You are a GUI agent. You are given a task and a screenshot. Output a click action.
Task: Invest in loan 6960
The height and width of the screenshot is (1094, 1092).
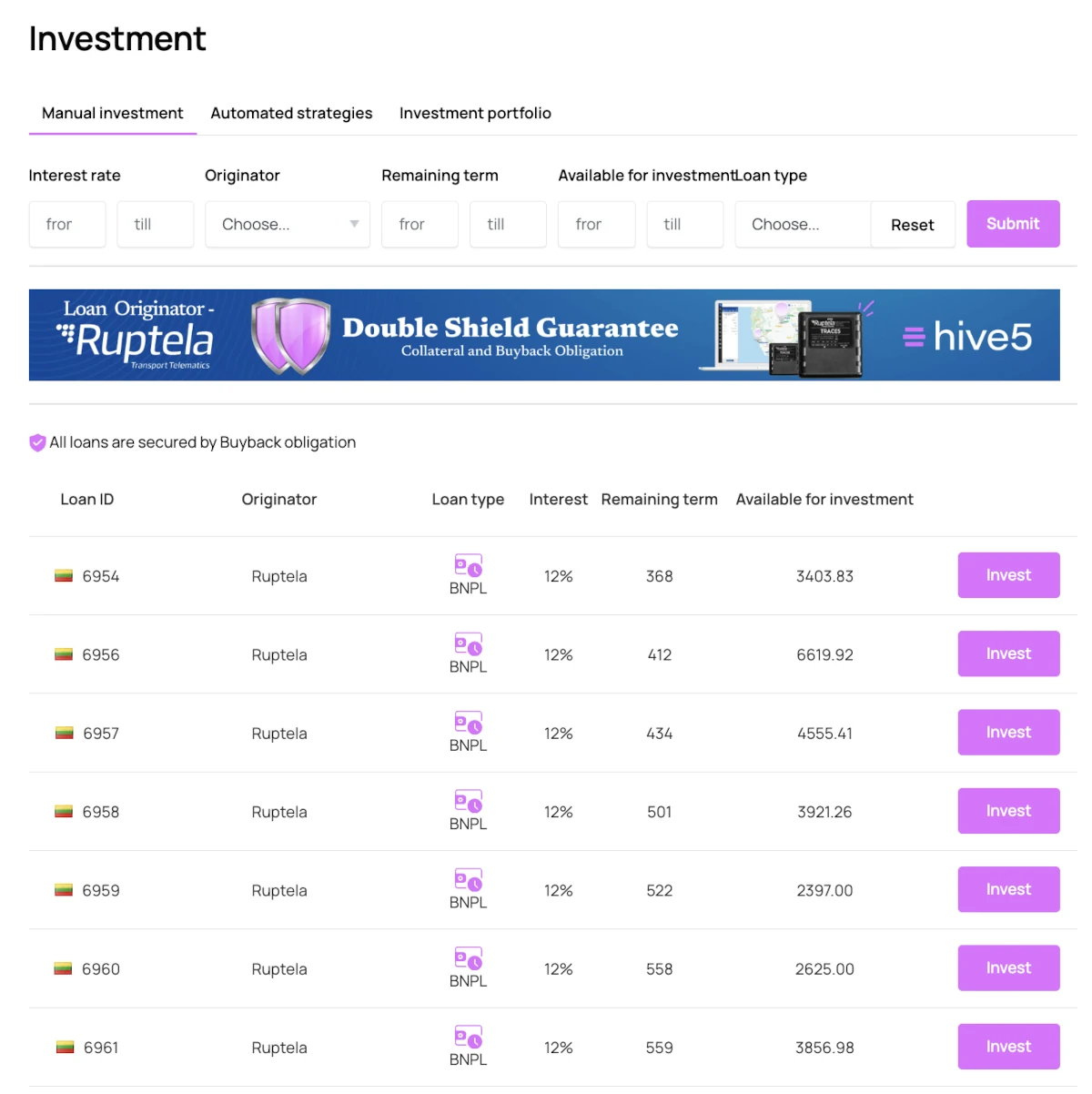(x=1008, y=968)
